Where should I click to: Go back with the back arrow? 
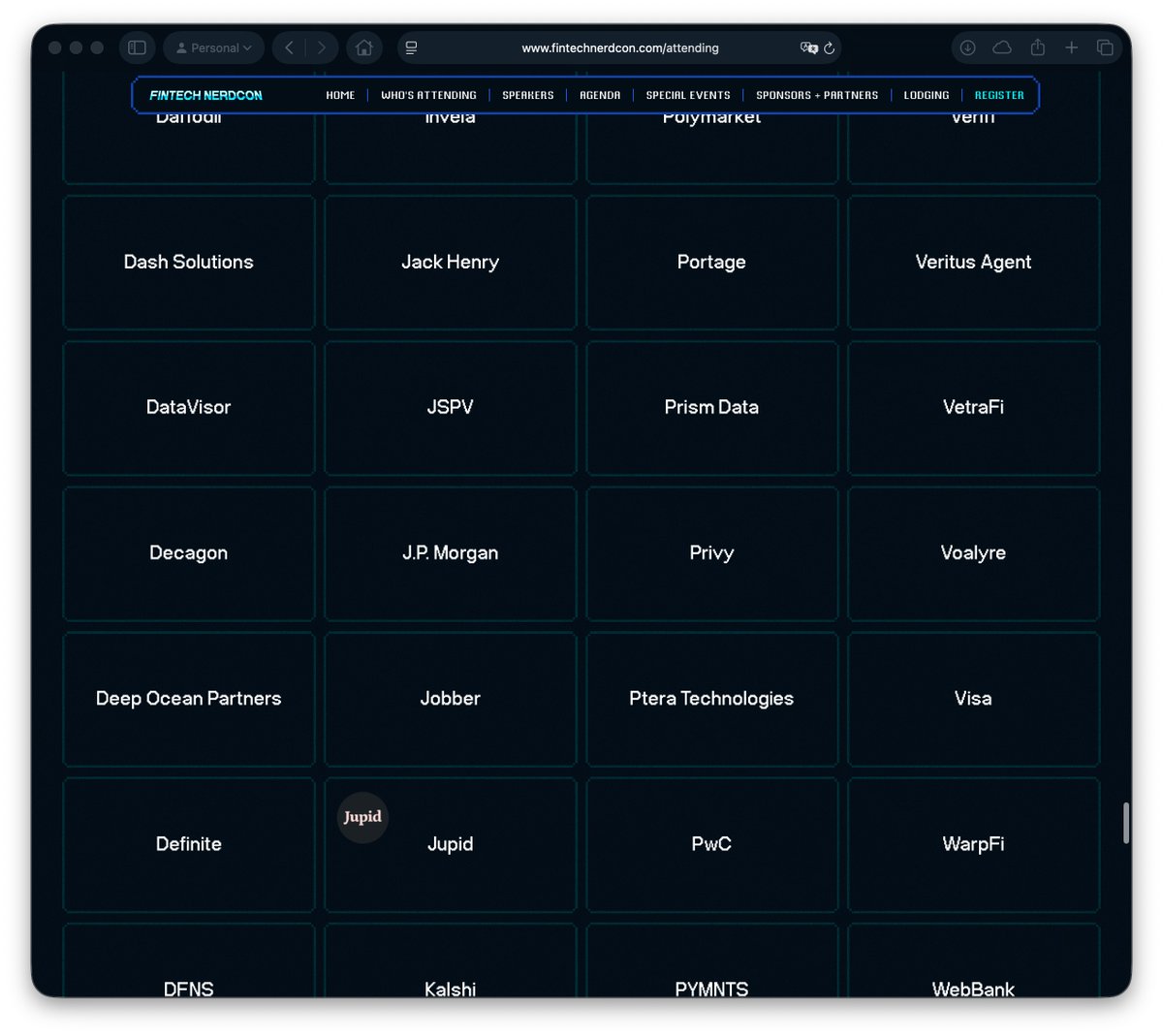pos(289,47)
